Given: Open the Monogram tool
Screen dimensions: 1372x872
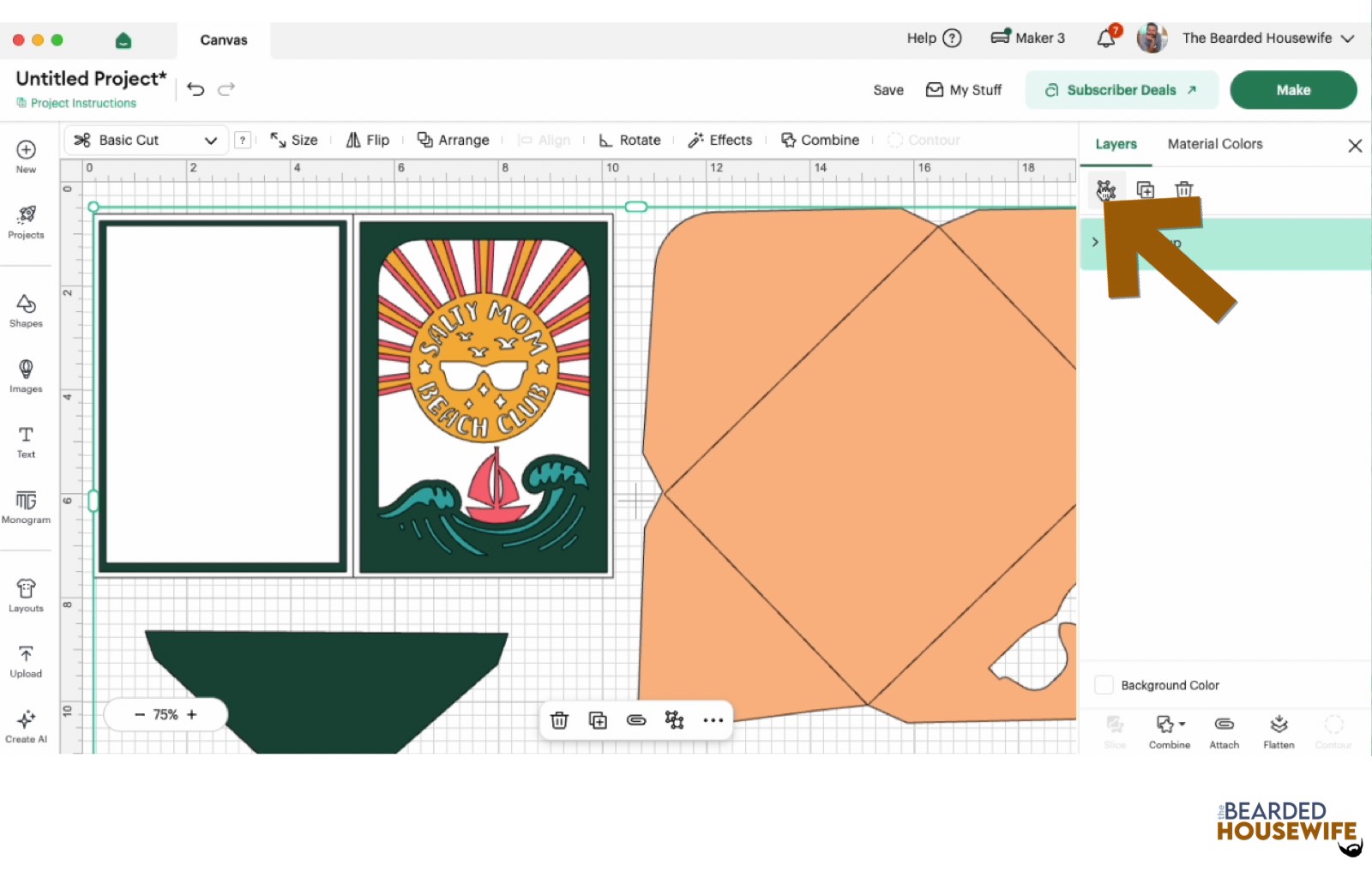Looking at the screenshot, I should tap(26, 508).
